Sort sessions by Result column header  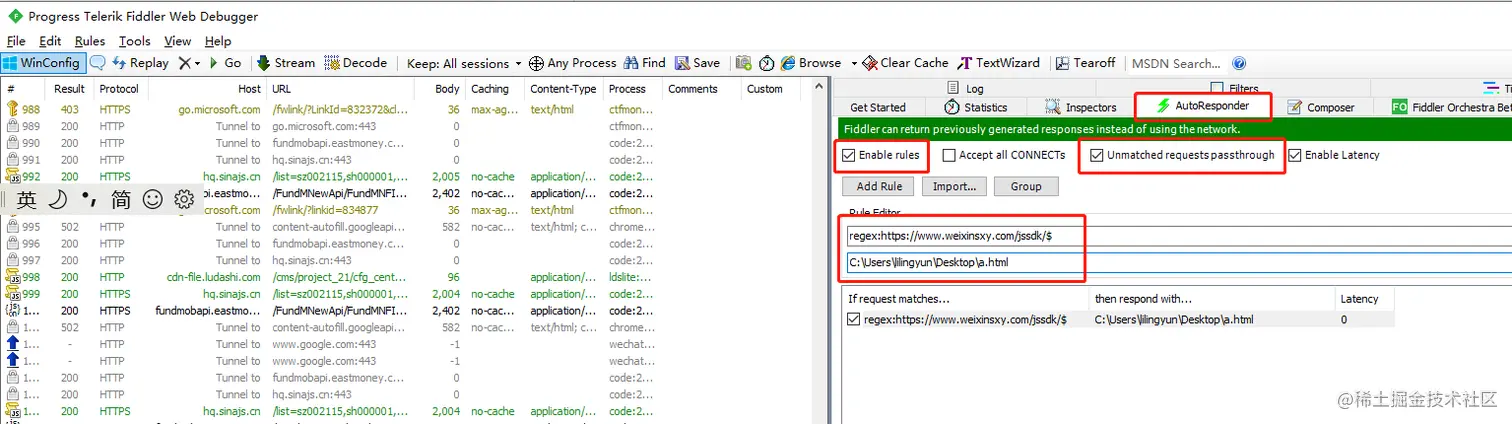pyautogui.click(x=70, y=89)
